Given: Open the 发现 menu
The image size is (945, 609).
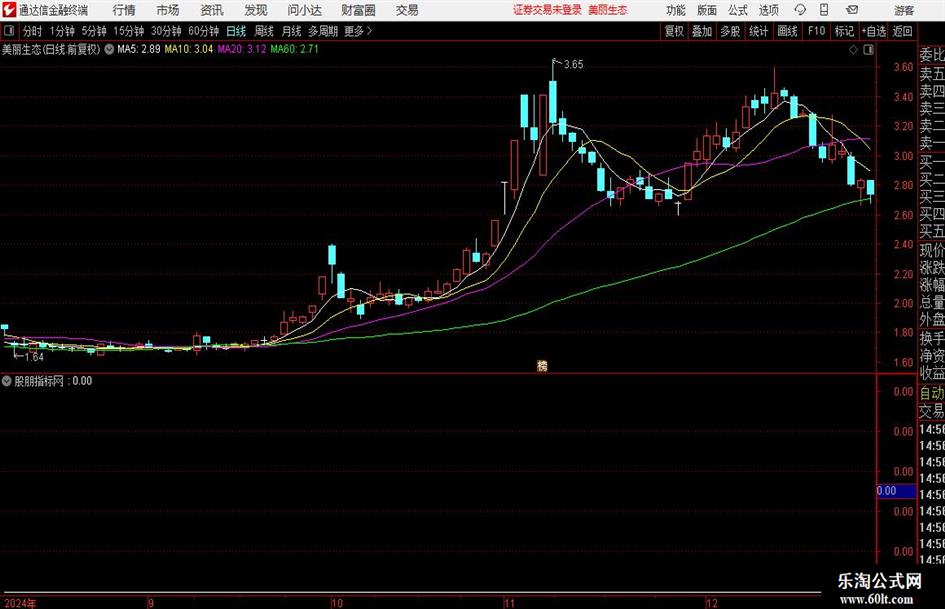Looking at the screenshot, I should tap(256, 10).
